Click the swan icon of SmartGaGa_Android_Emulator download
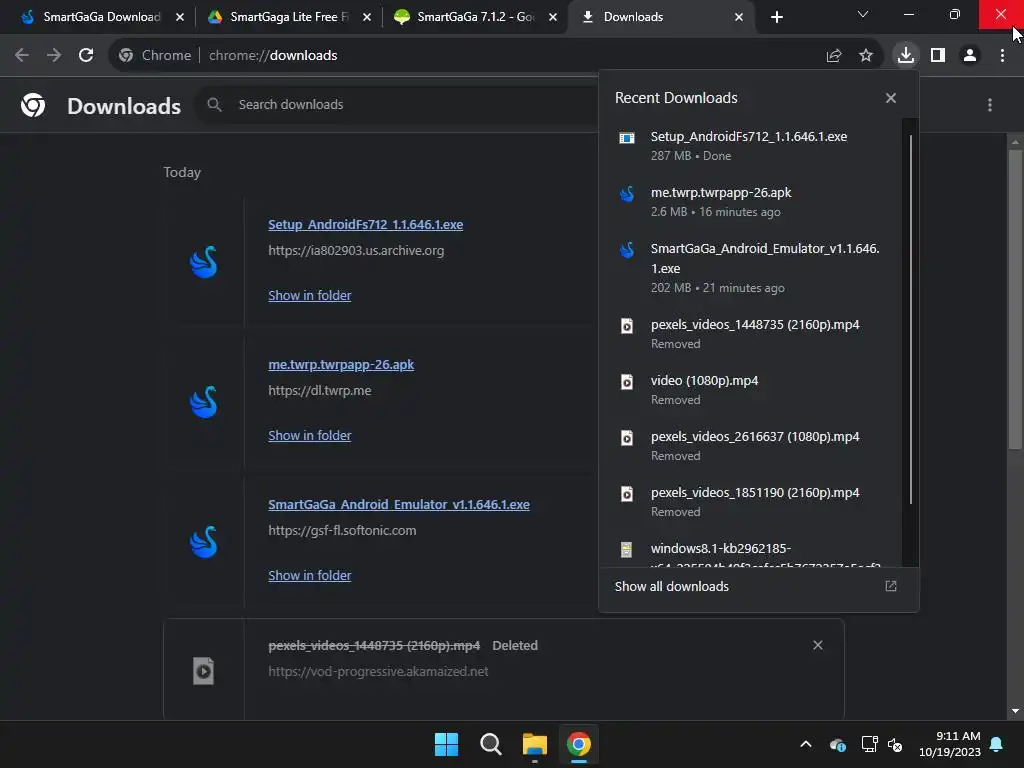Screen dimensions: 1024x768 pos(203,542)
